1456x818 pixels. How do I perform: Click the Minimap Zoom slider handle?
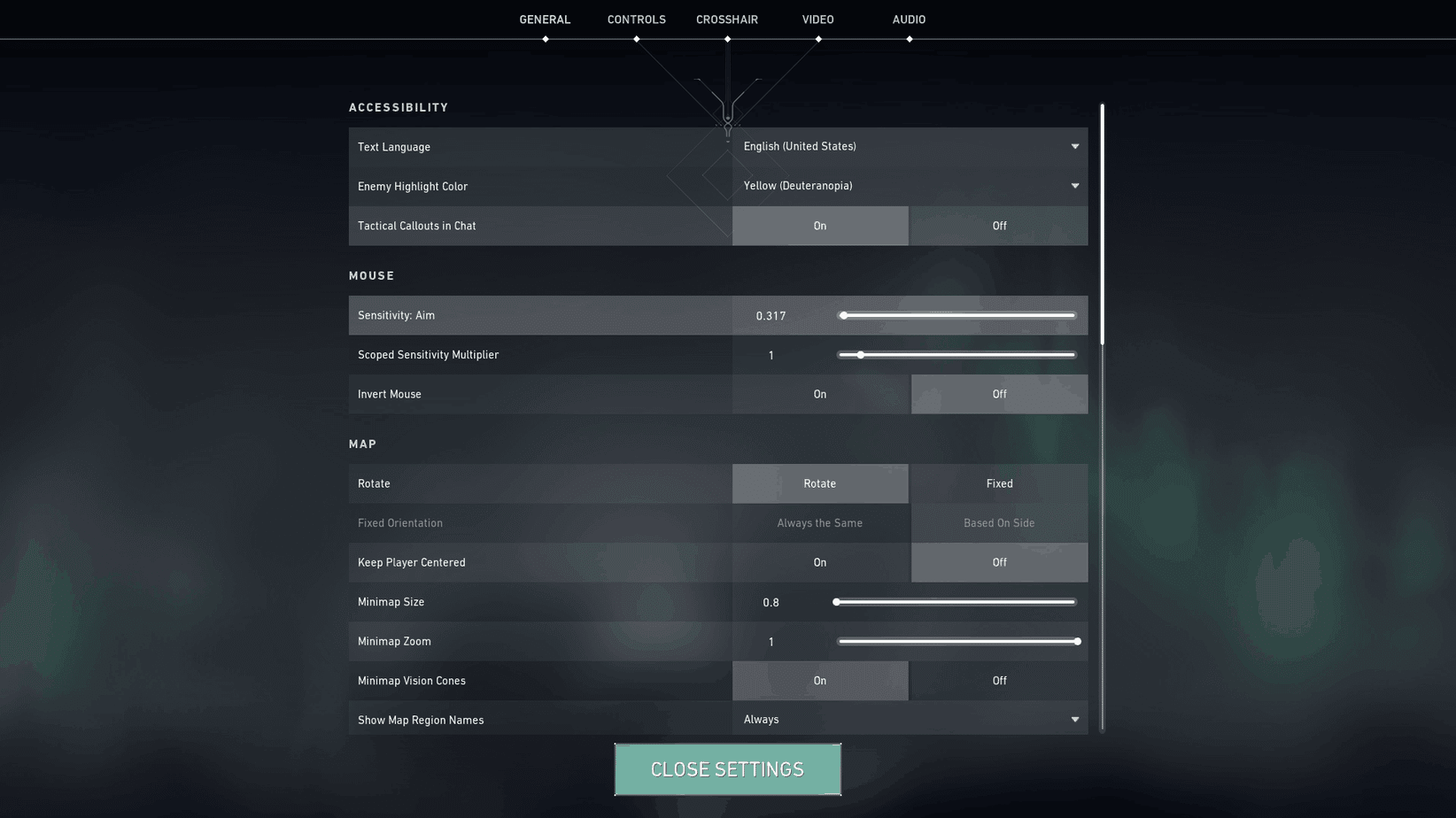coord(1077,642)
